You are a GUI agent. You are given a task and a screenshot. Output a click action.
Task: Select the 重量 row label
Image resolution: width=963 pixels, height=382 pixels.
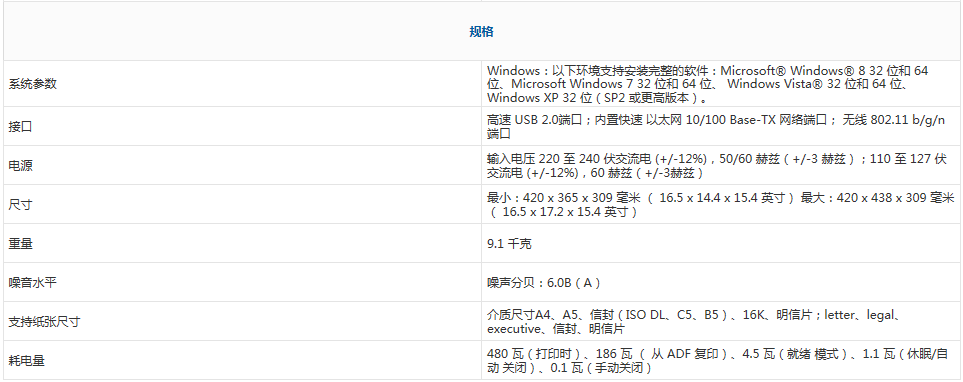20,244
